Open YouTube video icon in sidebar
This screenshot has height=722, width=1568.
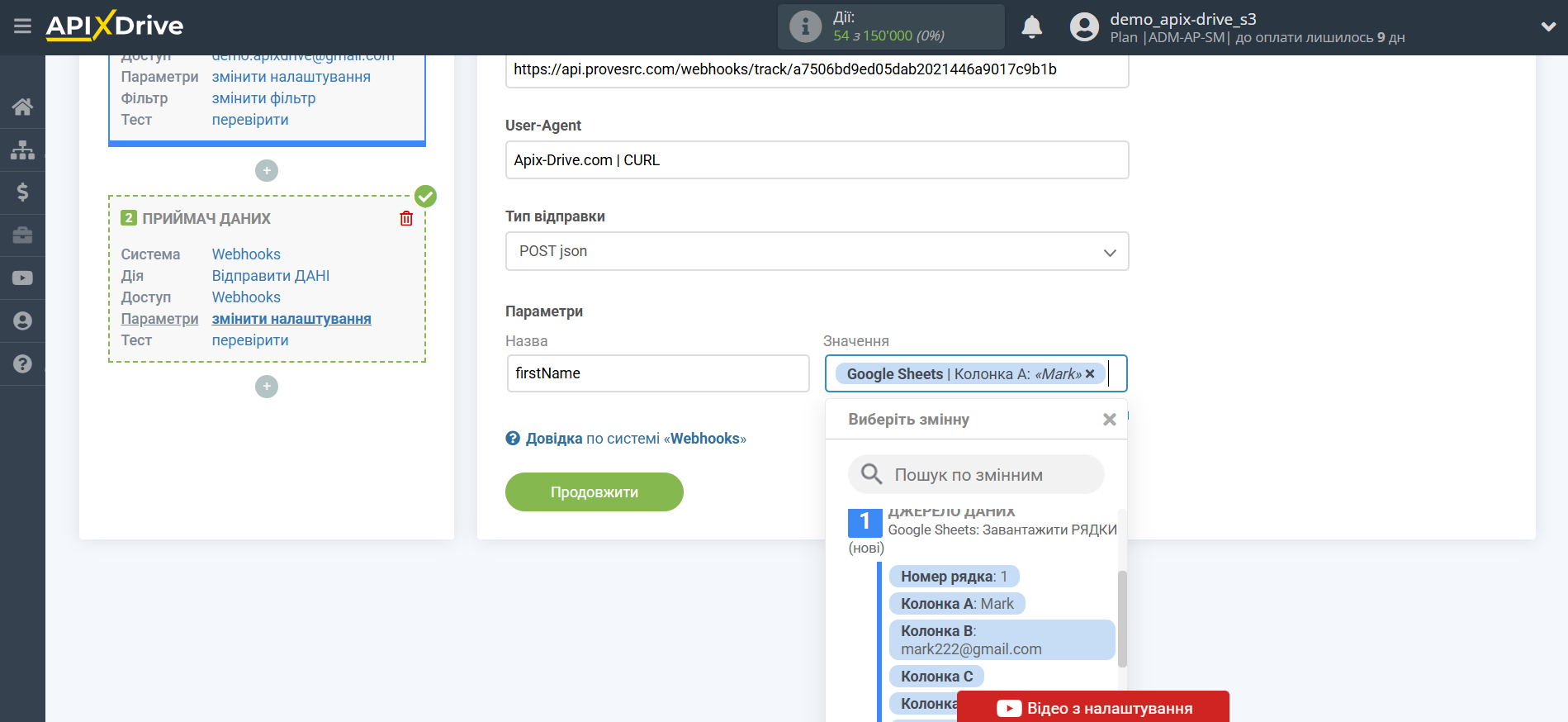click(22, 278)
